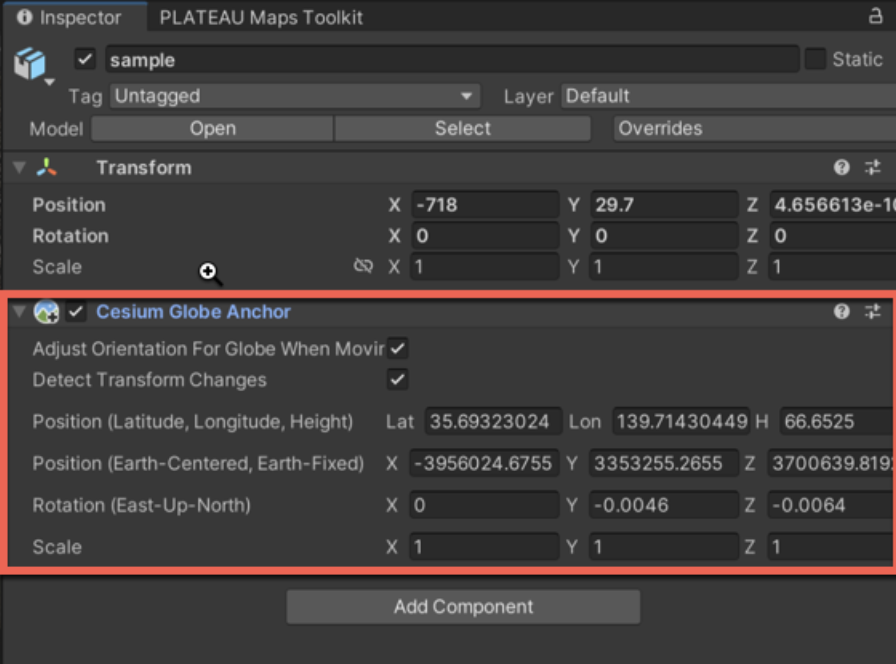Click the Model Open button
This screenshot has width=896, height=664.
click(213, 129)
